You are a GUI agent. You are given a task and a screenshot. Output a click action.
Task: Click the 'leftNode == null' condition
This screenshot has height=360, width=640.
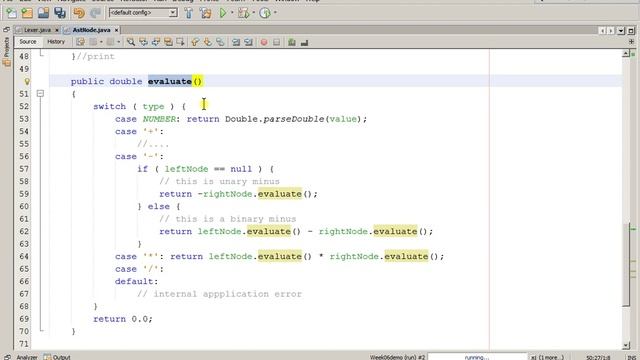(x=208, y=169)
